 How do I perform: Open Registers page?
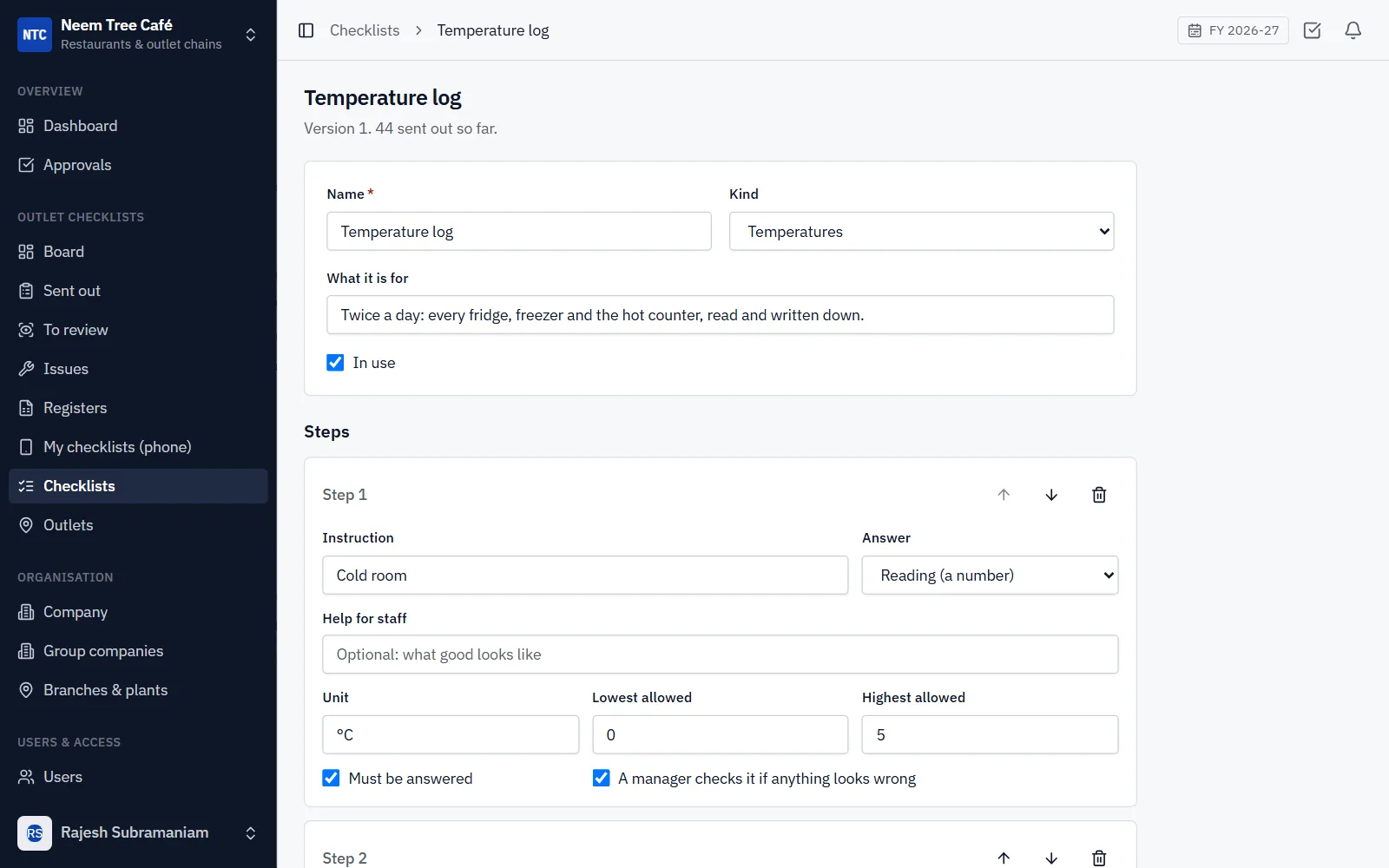(x=138, y=408)
